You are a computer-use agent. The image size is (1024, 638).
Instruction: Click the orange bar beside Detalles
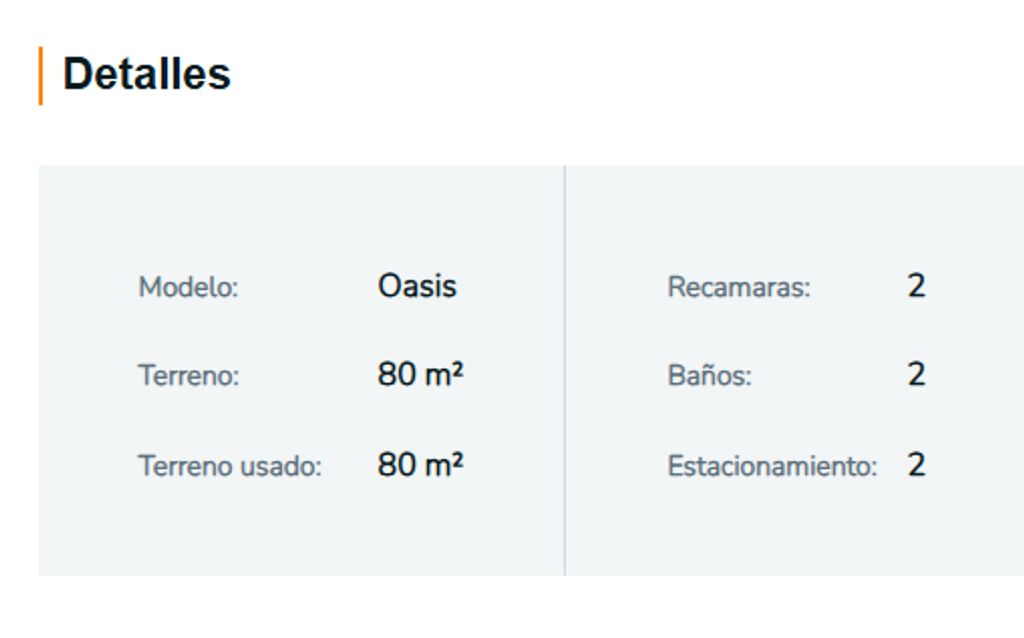(41, 75)
